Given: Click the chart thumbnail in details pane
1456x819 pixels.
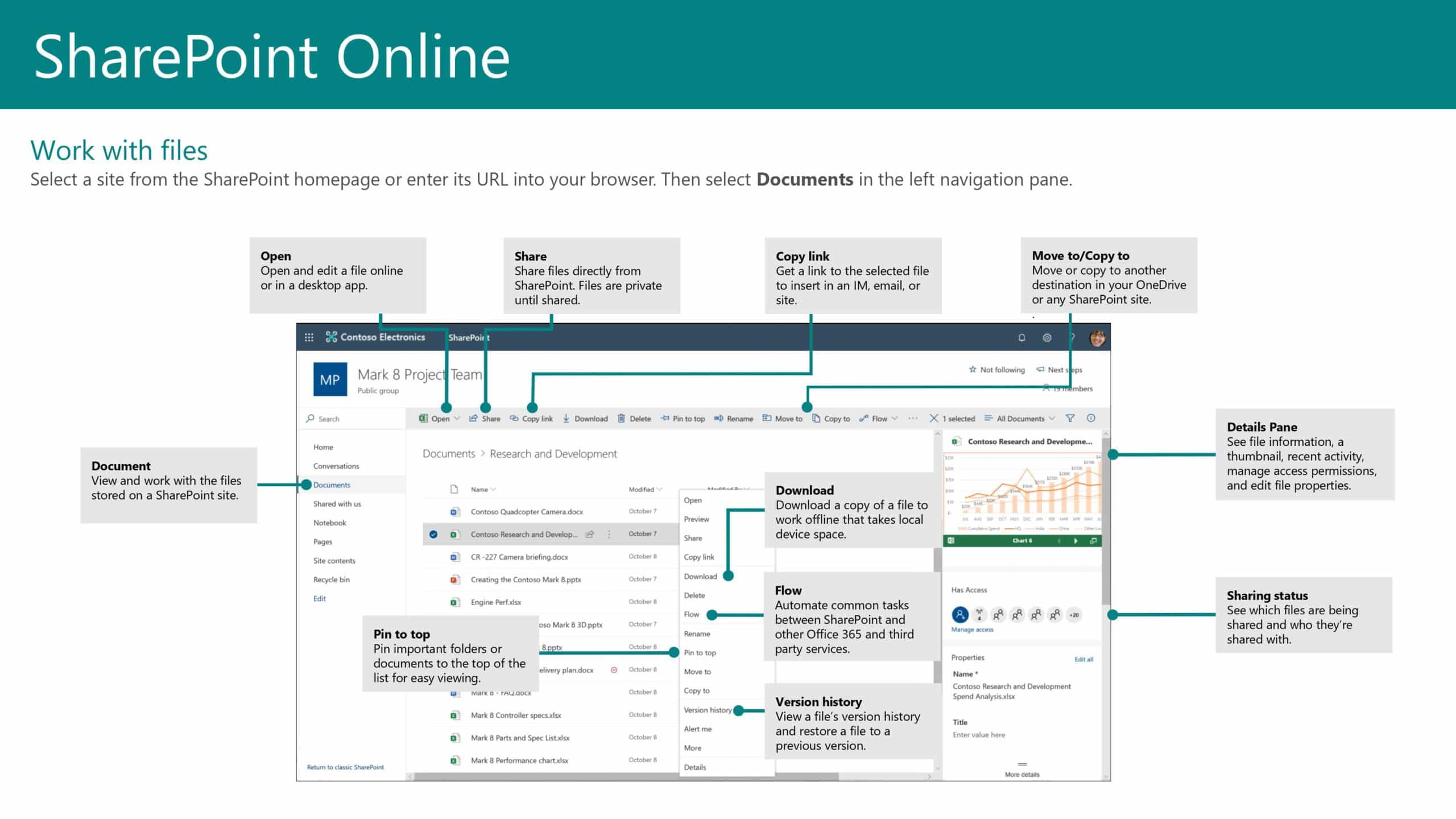Looking at the screenshot, I should 1022,493.
